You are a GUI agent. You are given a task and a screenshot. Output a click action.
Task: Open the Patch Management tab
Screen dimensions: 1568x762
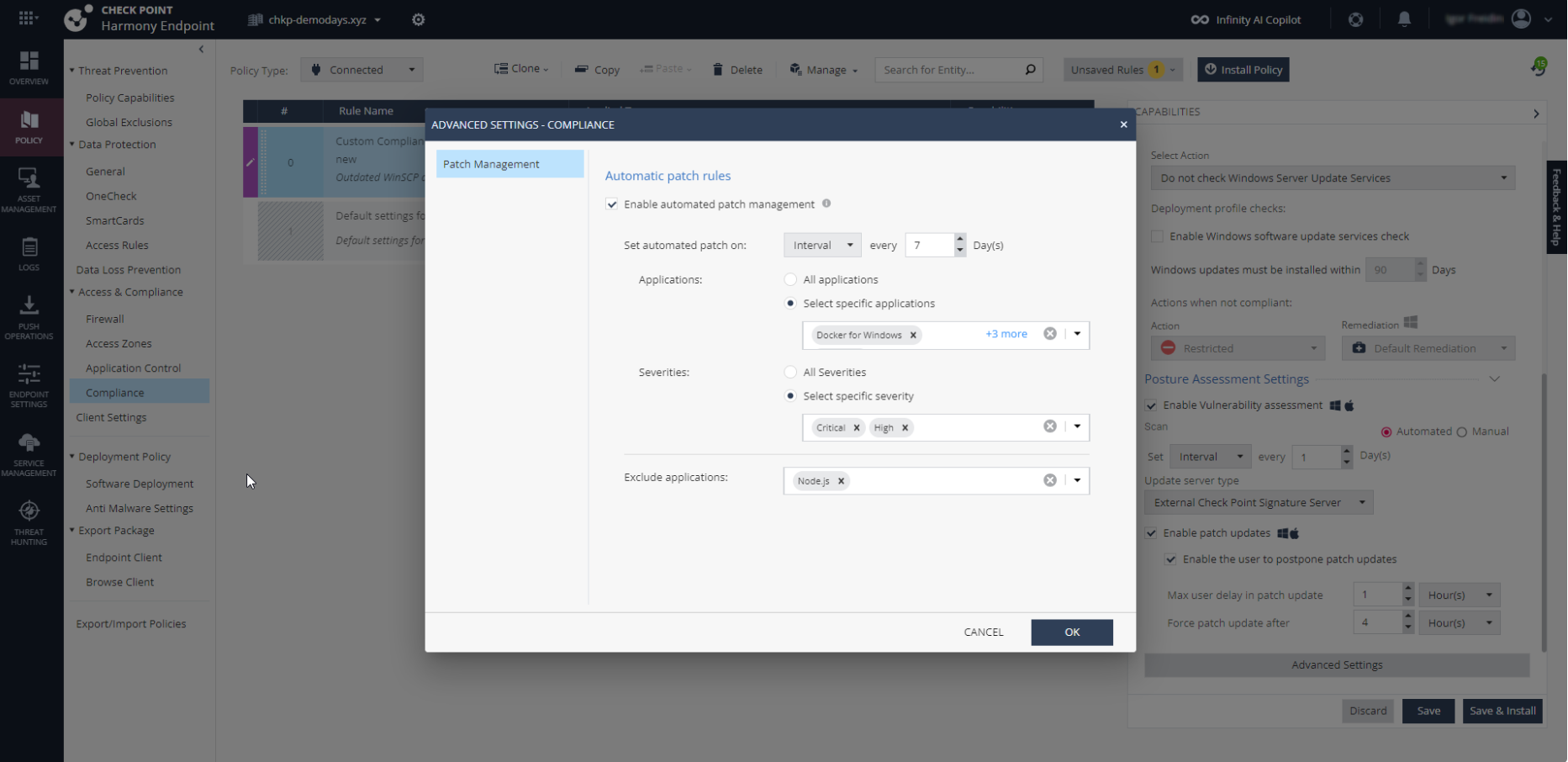pyautogui.click(x=509, y=164)
